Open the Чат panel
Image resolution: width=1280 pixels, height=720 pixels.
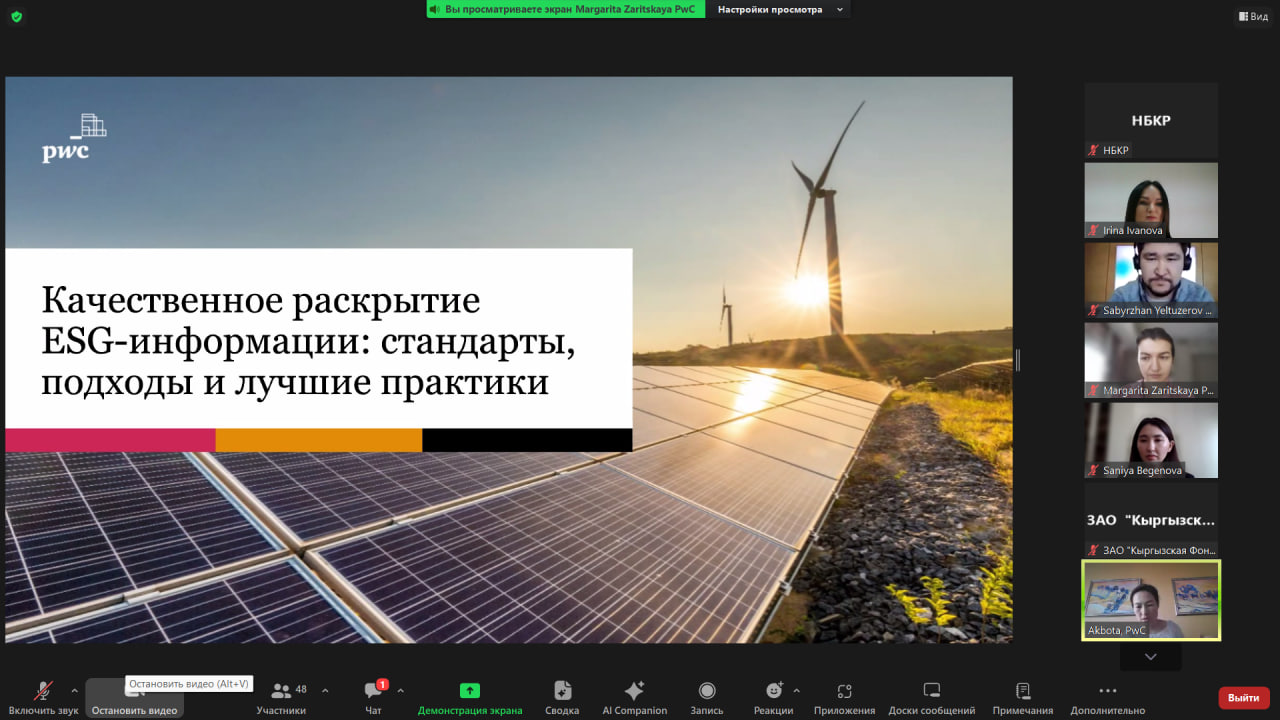click(373, 697)
